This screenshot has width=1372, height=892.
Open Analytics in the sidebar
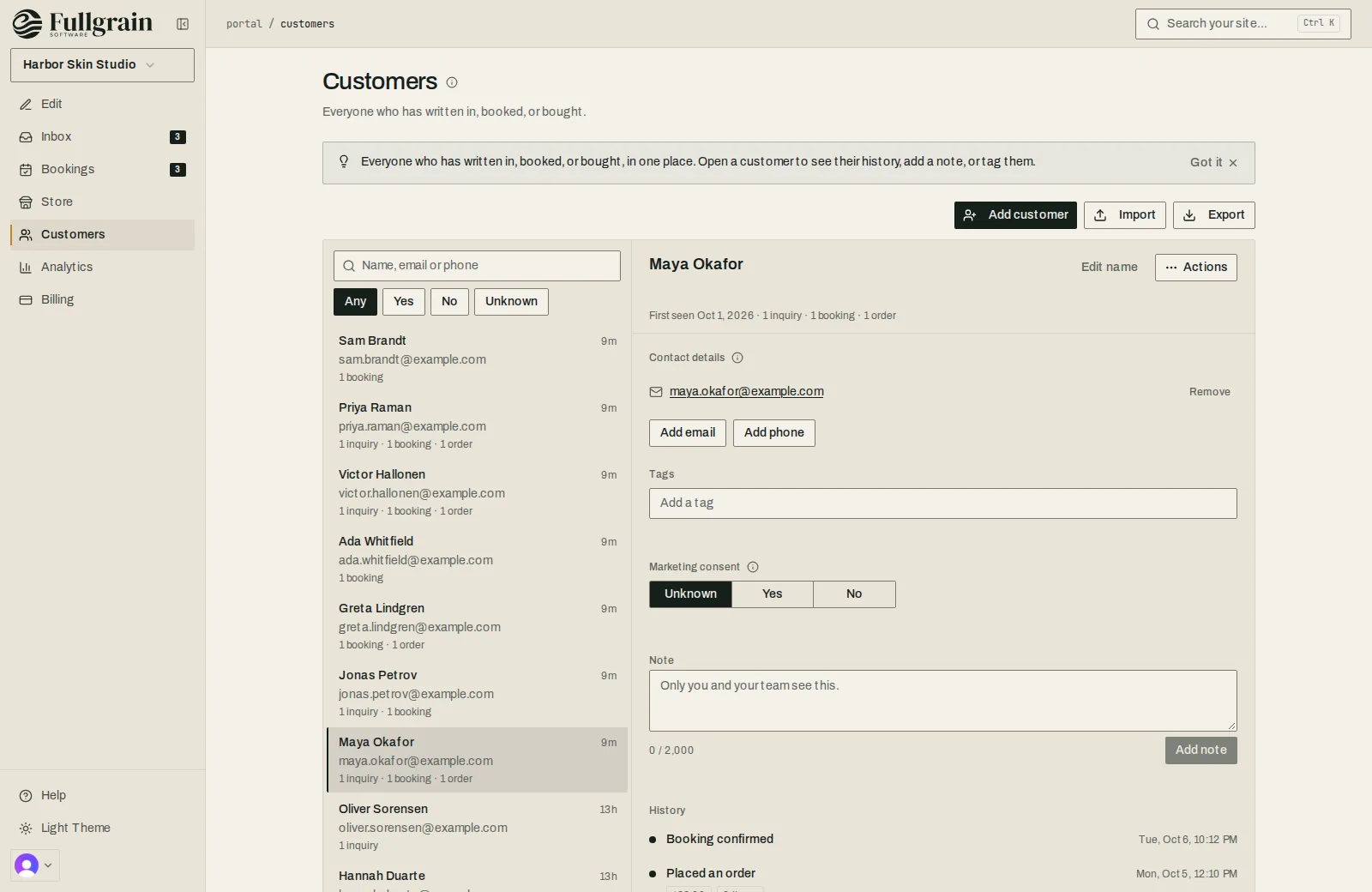102,267
